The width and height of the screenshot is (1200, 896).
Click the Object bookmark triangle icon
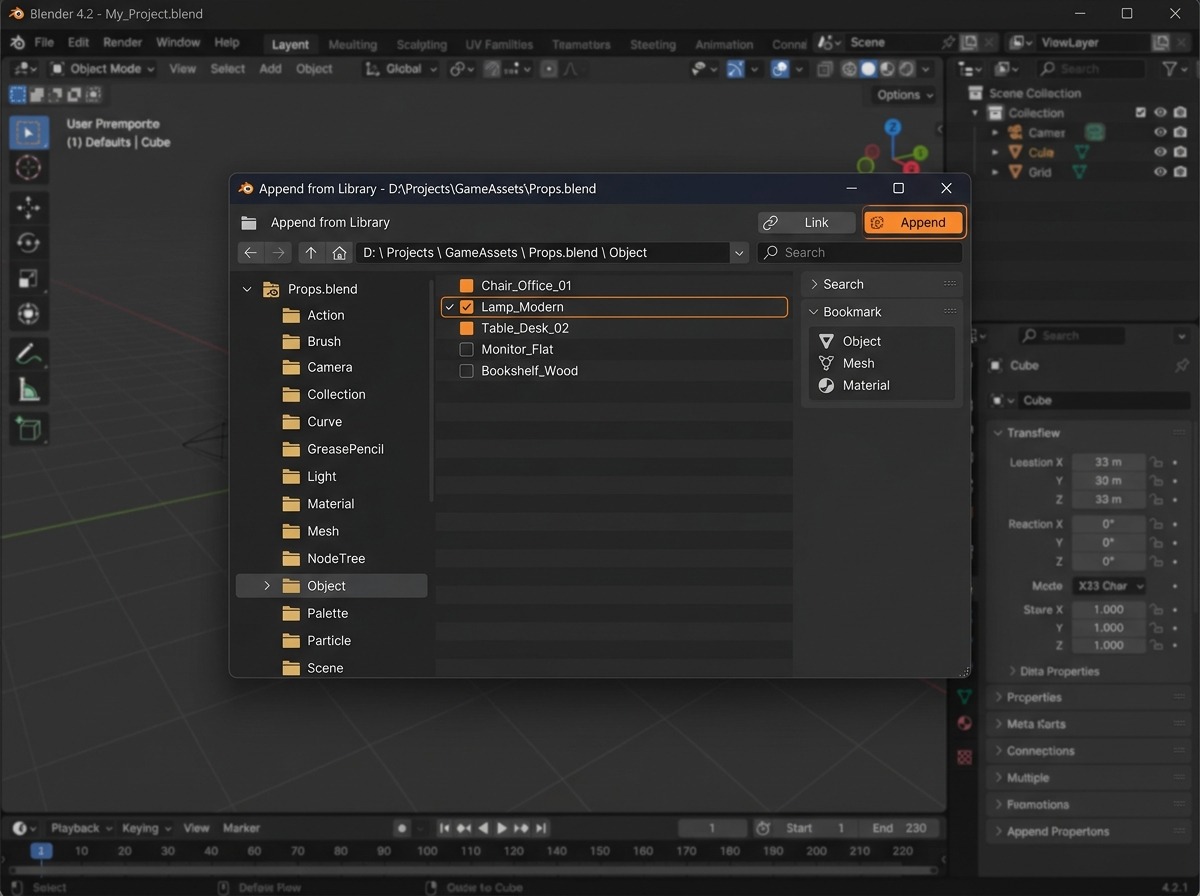pos(826,341)
